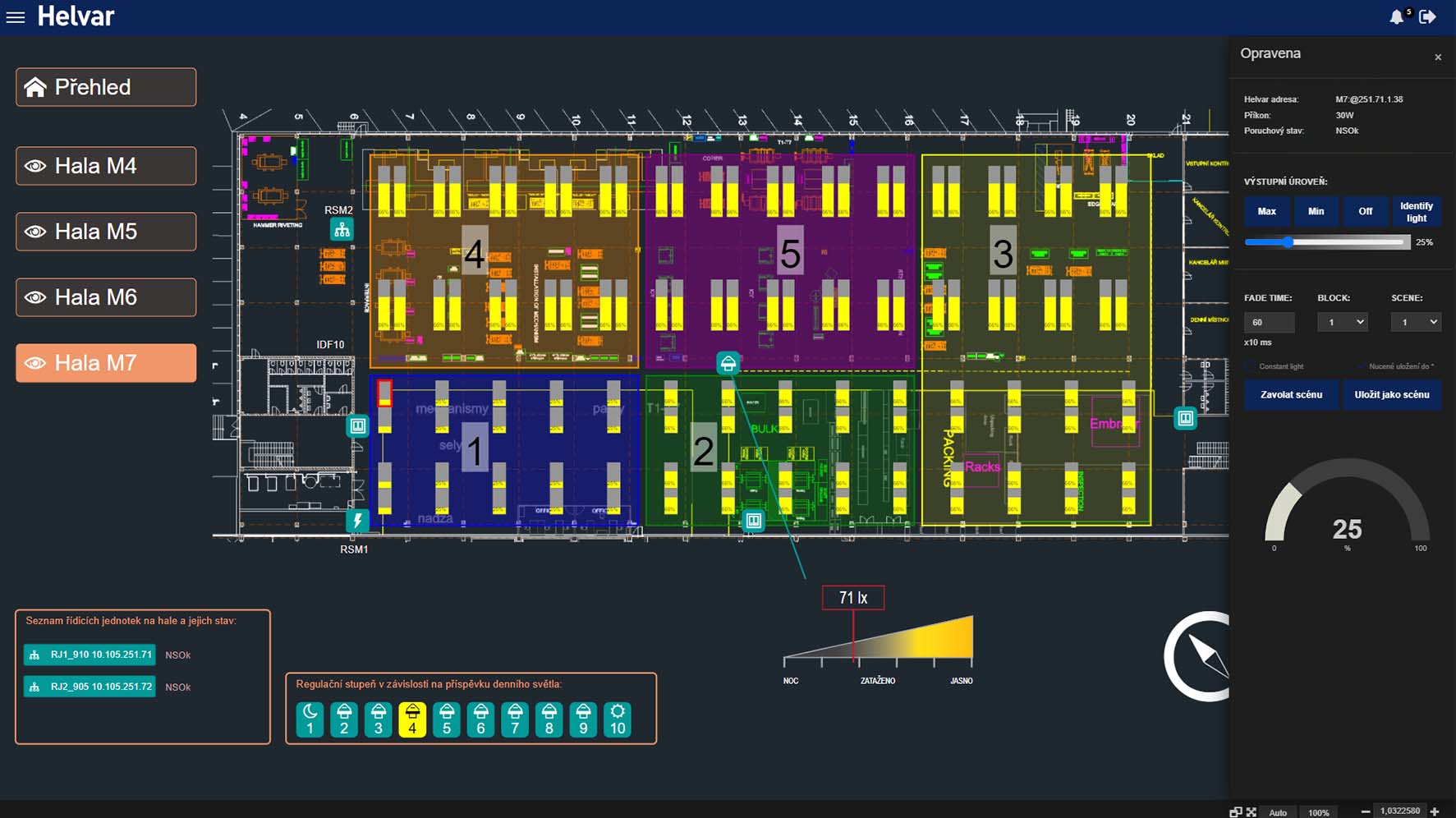Toggle the Constant light checkbox

[1251, 366]
